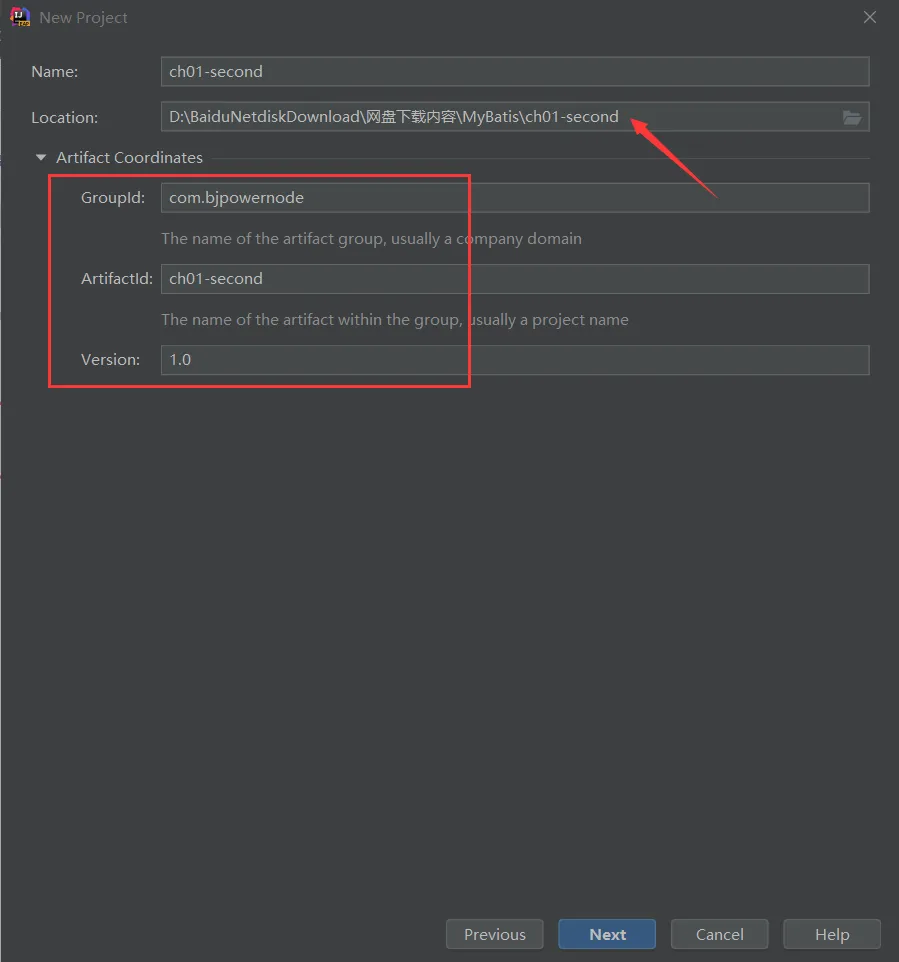Go to the Next wizard step
899x962 pixels.
(x=607, y=934)
